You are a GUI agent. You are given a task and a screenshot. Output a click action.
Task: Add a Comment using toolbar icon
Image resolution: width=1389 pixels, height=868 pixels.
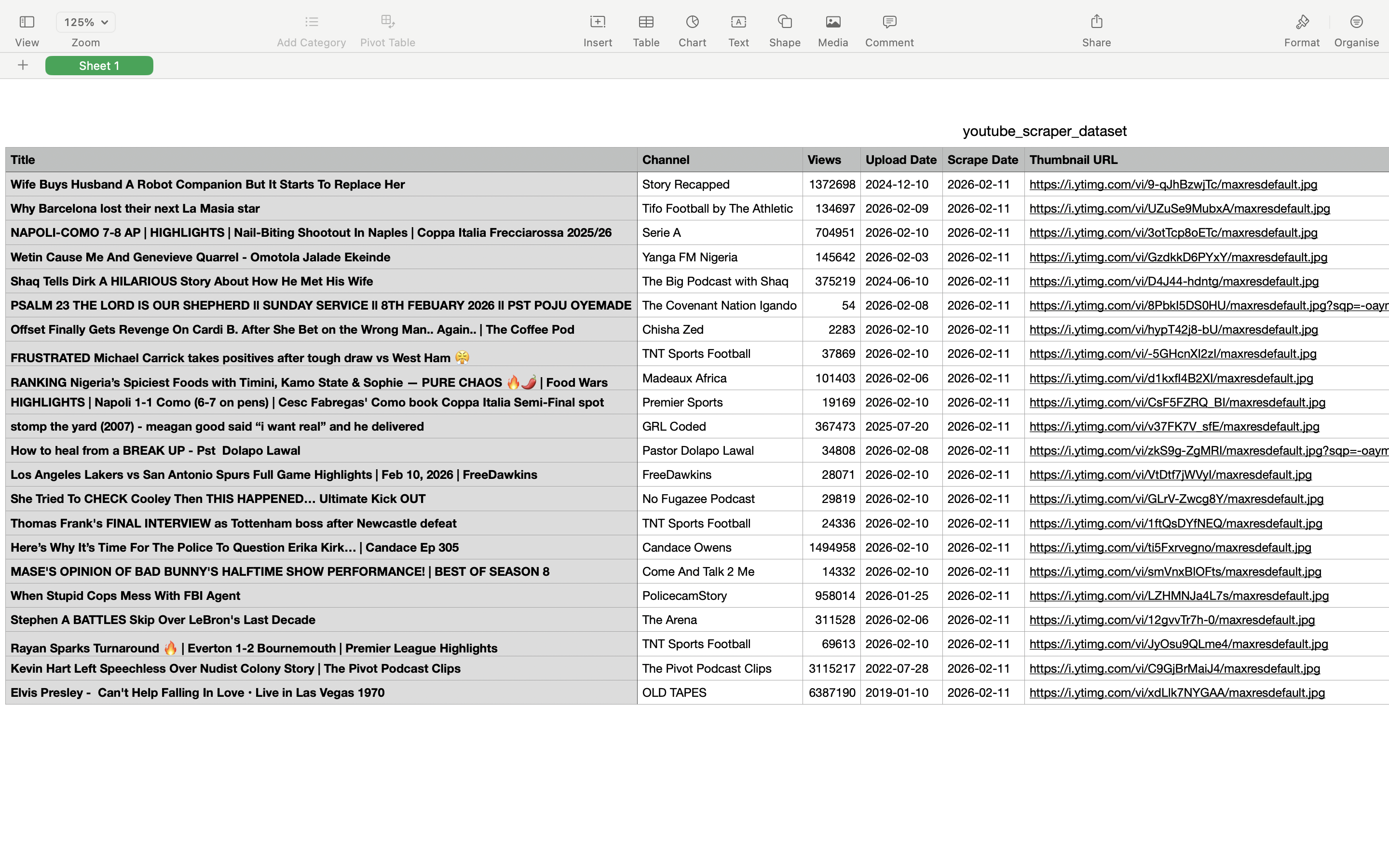tap(889, 22)
